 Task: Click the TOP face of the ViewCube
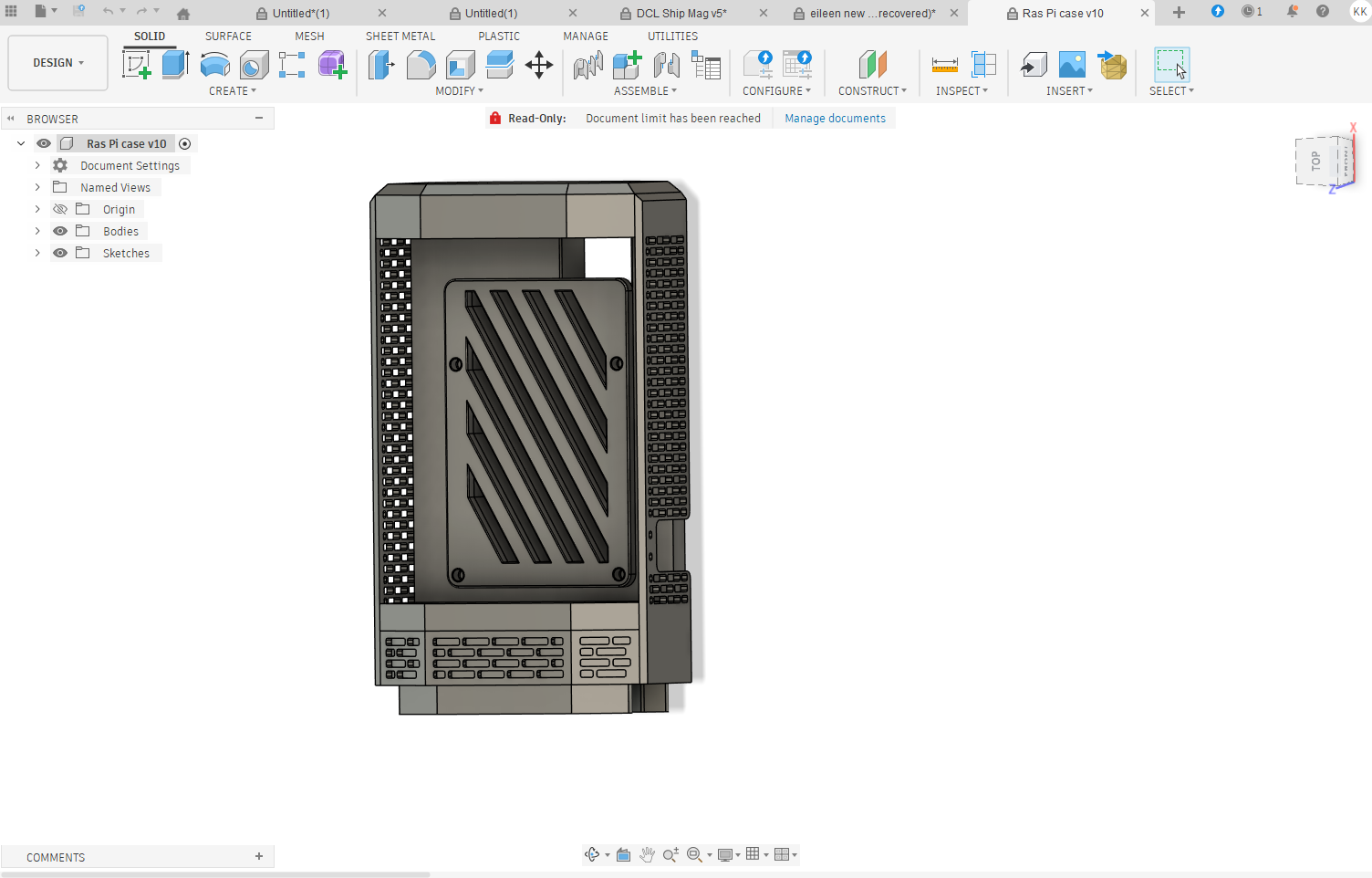click(1315, 162)
